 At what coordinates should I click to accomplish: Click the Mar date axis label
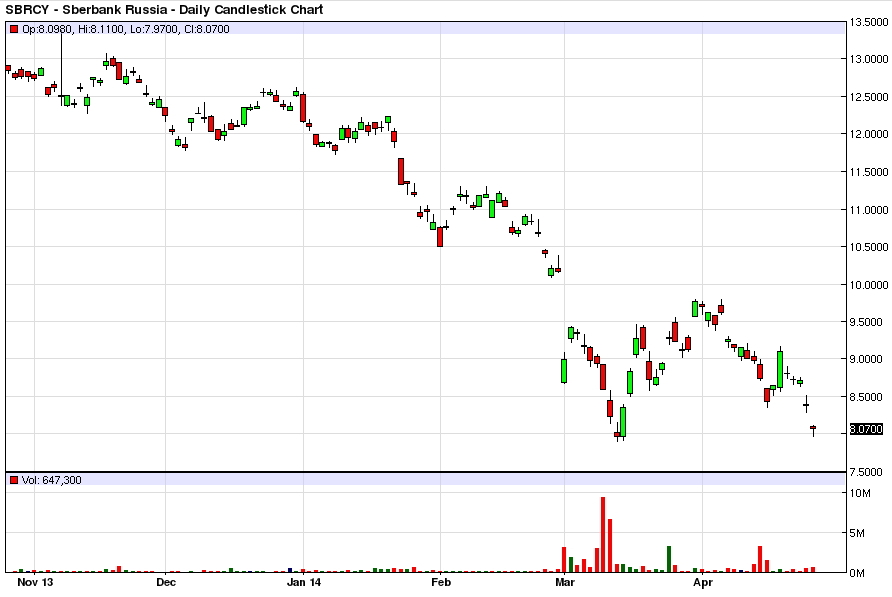tap(565, 582)
